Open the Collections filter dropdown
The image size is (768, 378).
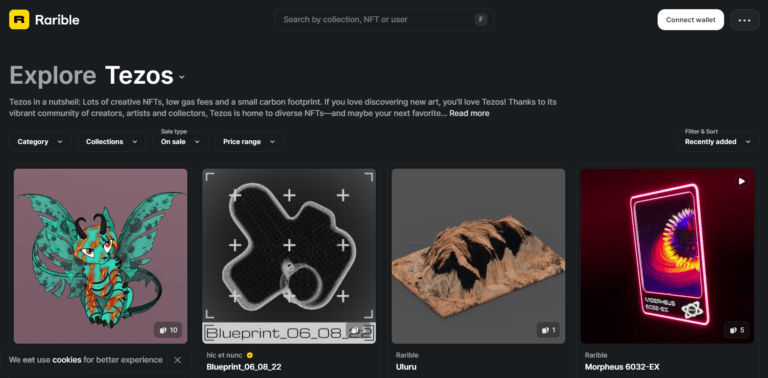[x=112, y=142]
